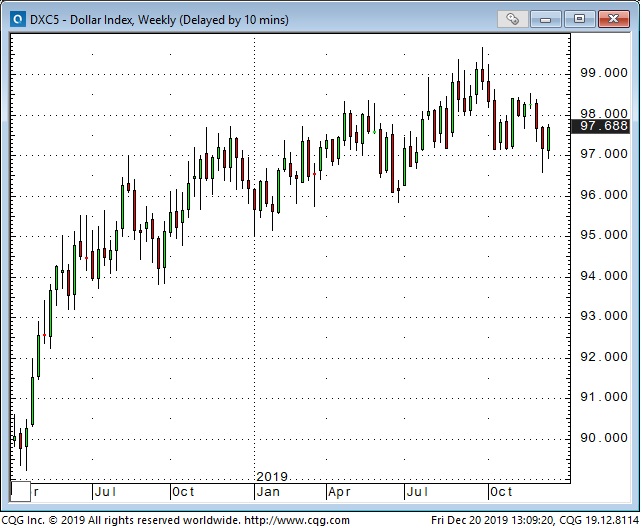
Task: Minimize the Dollar Index chart window
Action: (x=545, y=19)
